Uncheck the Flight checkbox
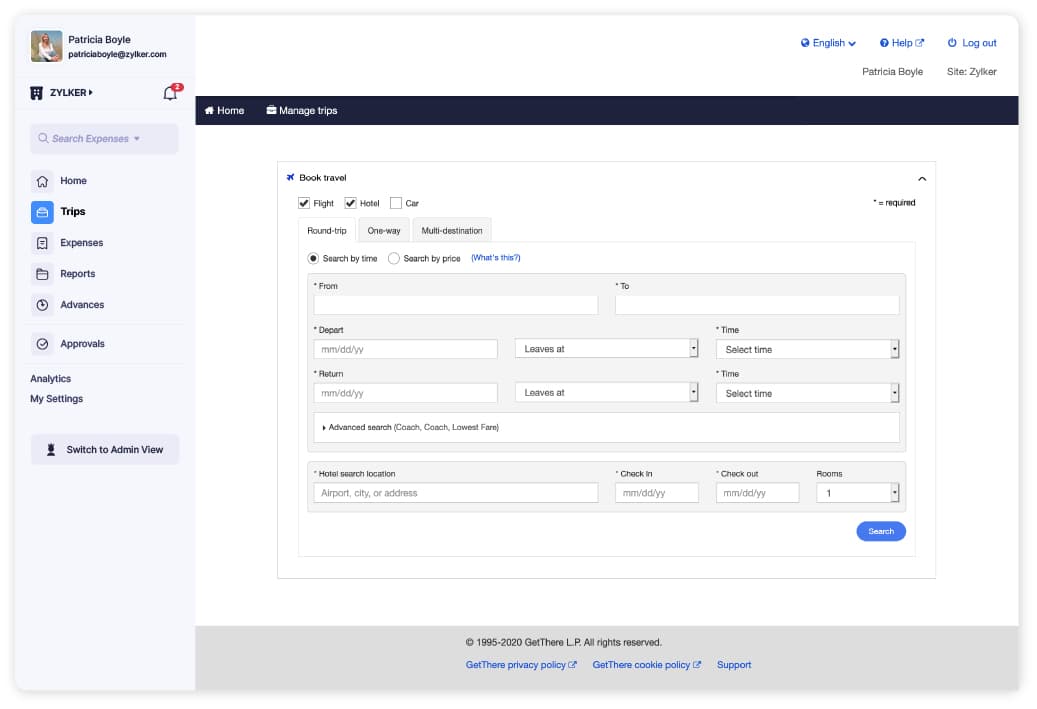 coord(304,202)
